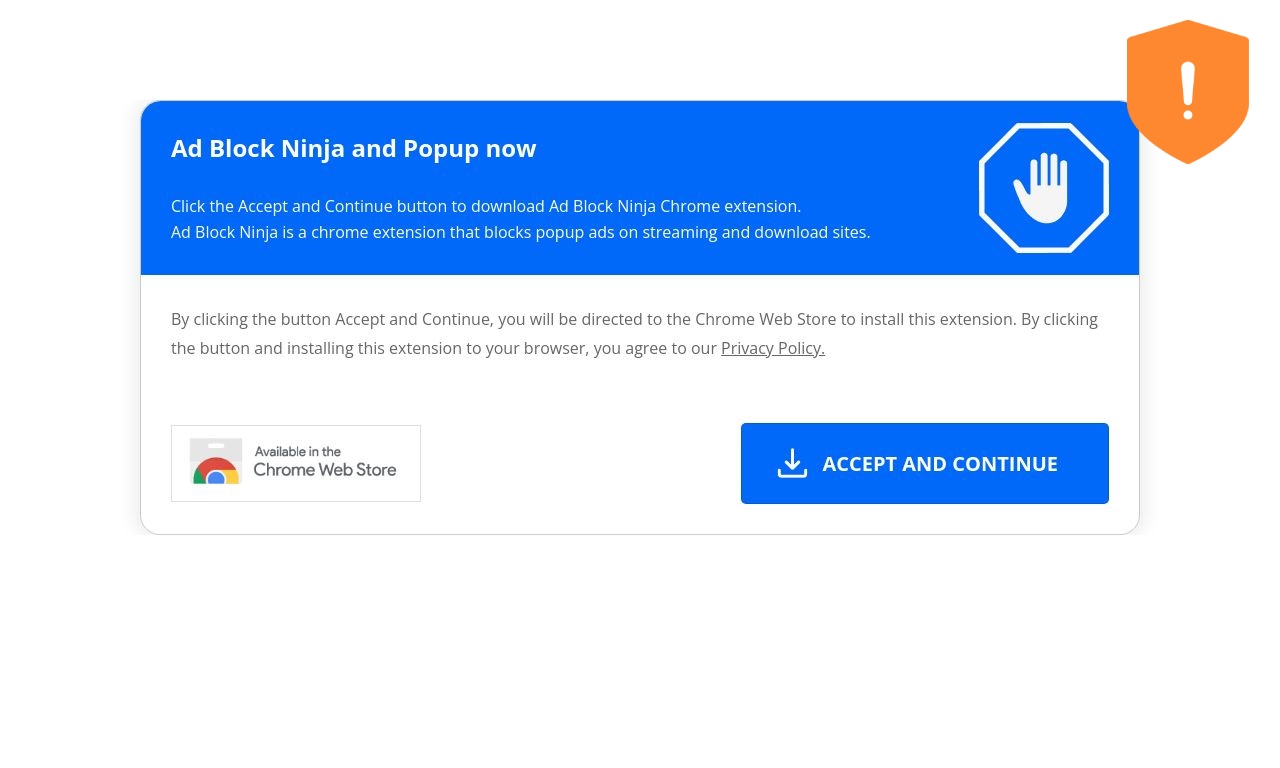This screenshot has height=768, width=1280.
Task: Click the Available in the Chrome Web Store badge
Action: tap(296, 463)
